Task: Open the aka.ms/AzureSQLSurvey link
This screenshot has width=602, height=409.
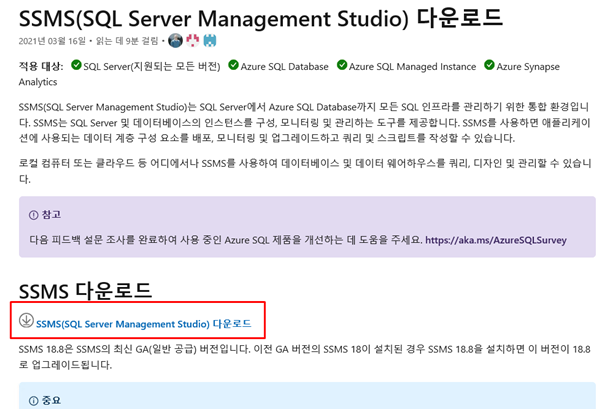Action: [496, 240]
